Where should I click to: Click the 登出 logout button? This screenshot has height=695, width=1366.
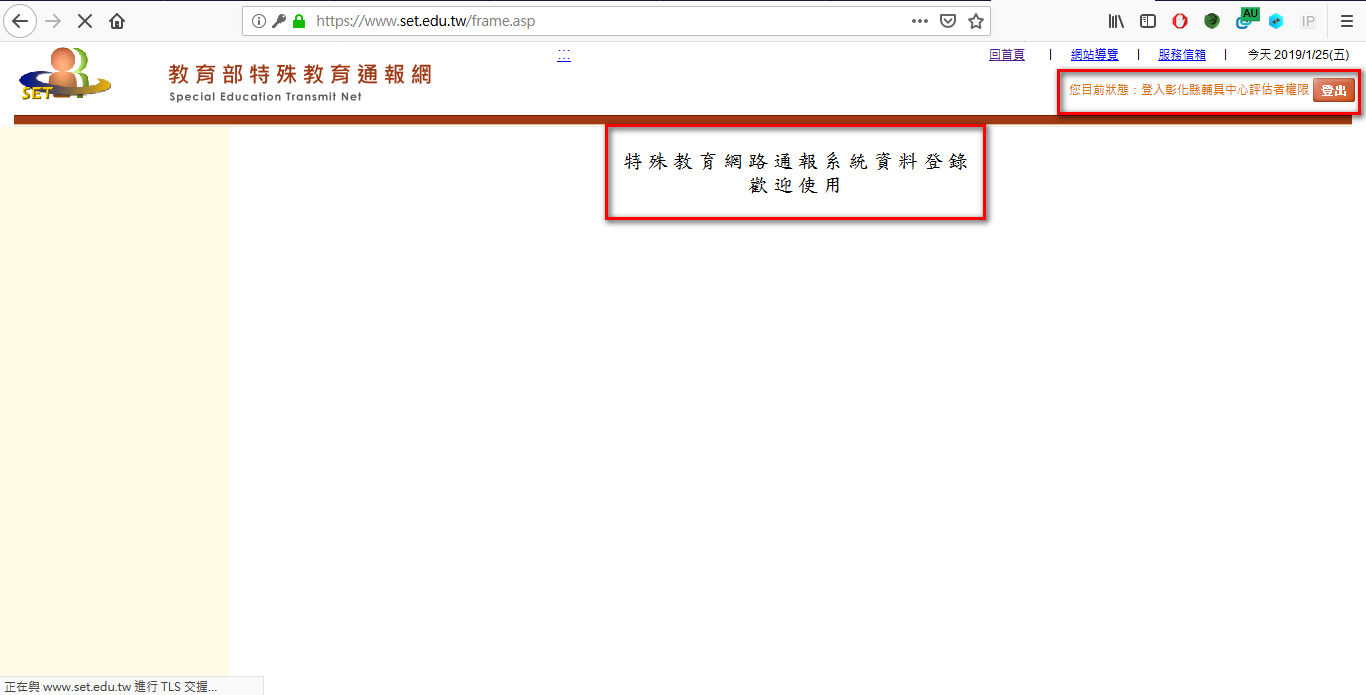(x=1334, y=90)
